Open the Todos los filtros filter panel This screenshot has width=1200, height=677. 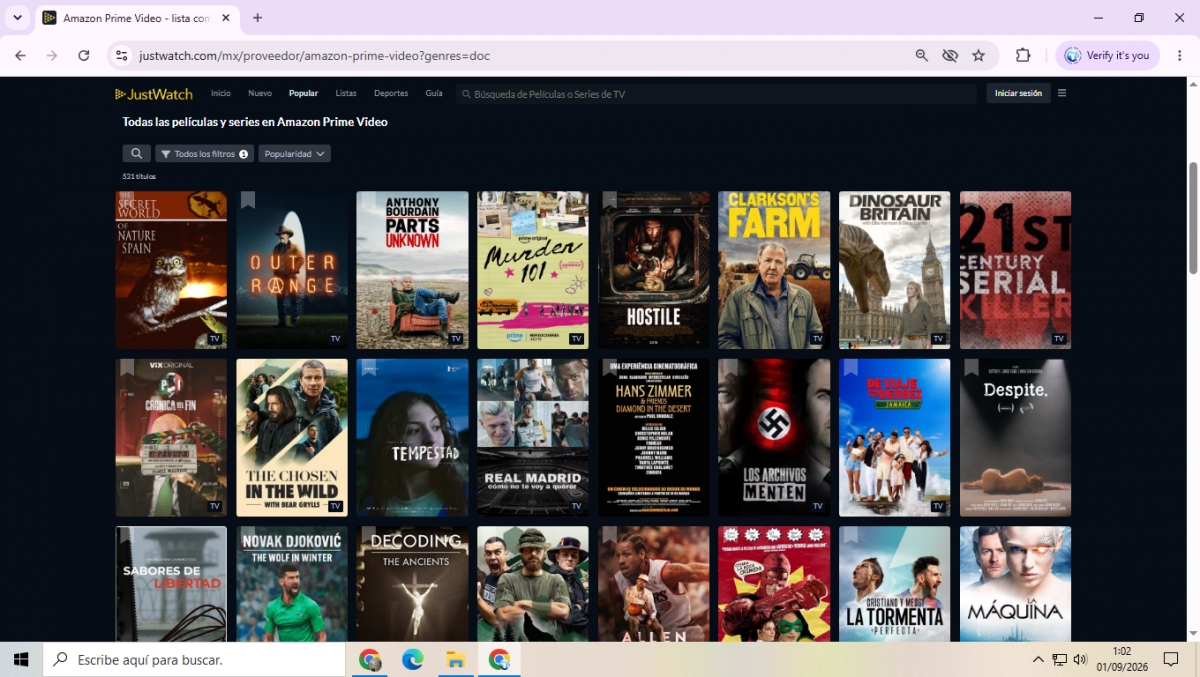[204, 154]
